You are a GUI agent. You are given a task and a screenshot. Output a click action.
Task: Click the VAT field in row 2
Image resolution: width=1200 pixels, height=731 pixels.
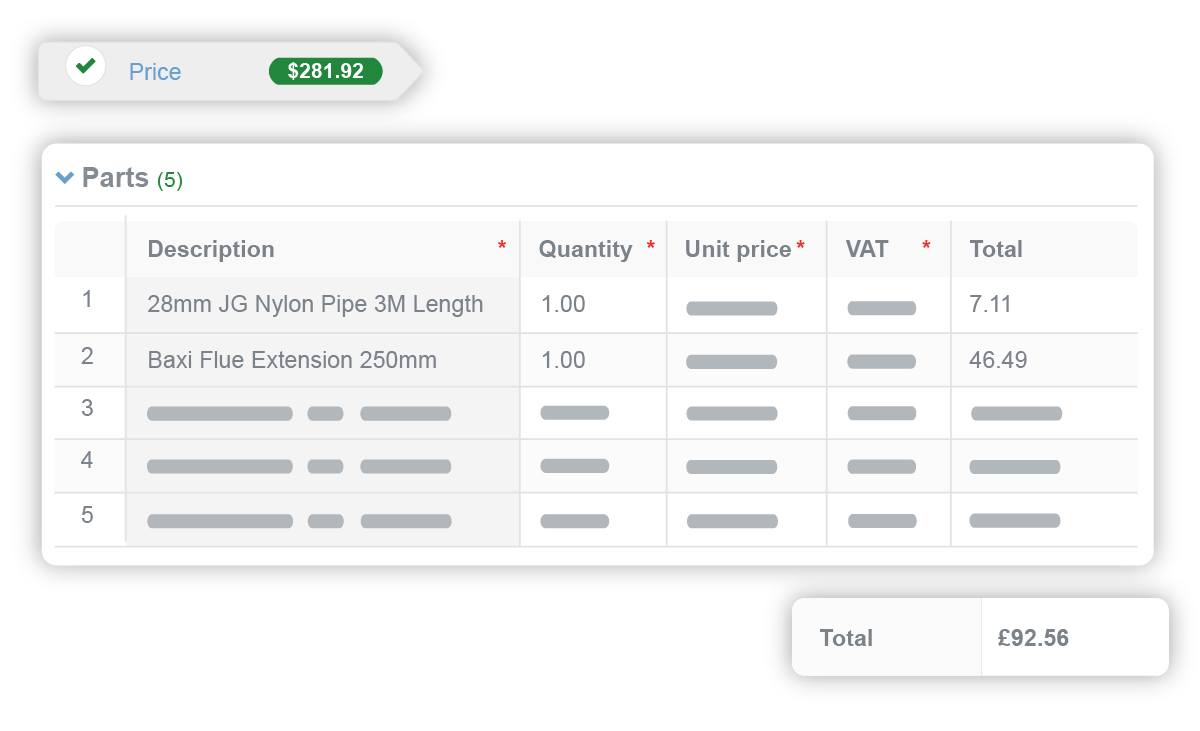point(881,361)
